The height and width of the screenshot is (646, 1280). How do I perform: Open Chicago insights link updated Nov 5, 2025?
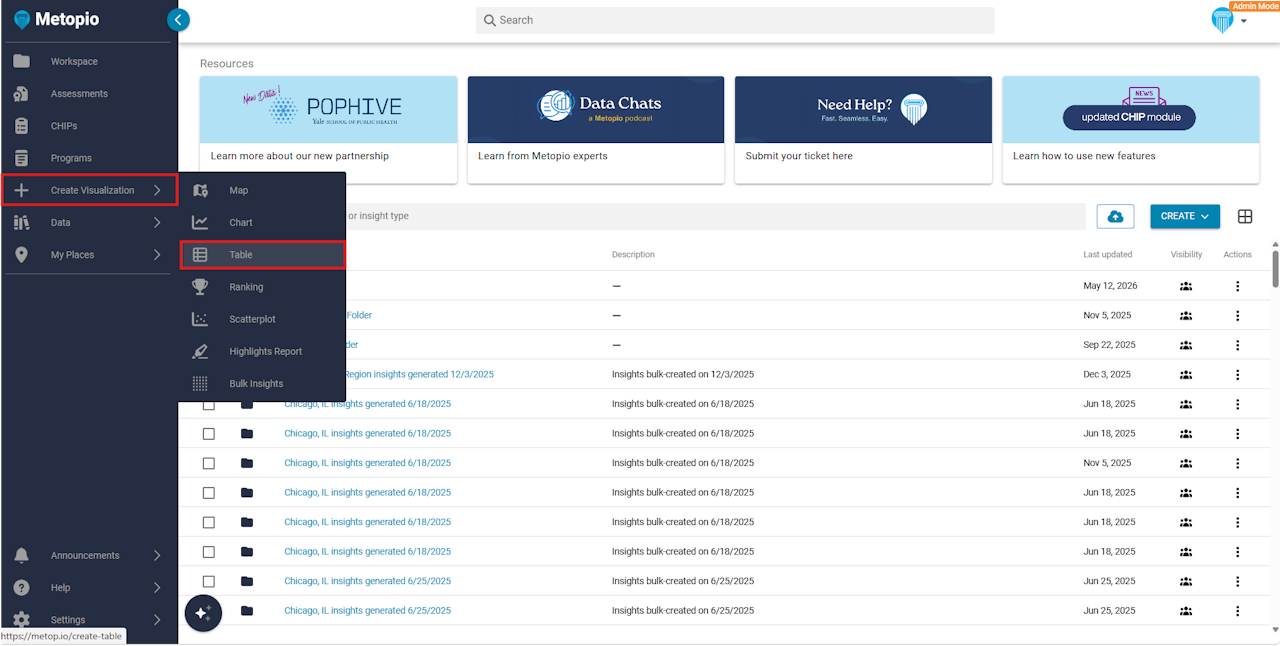(367, 463)
